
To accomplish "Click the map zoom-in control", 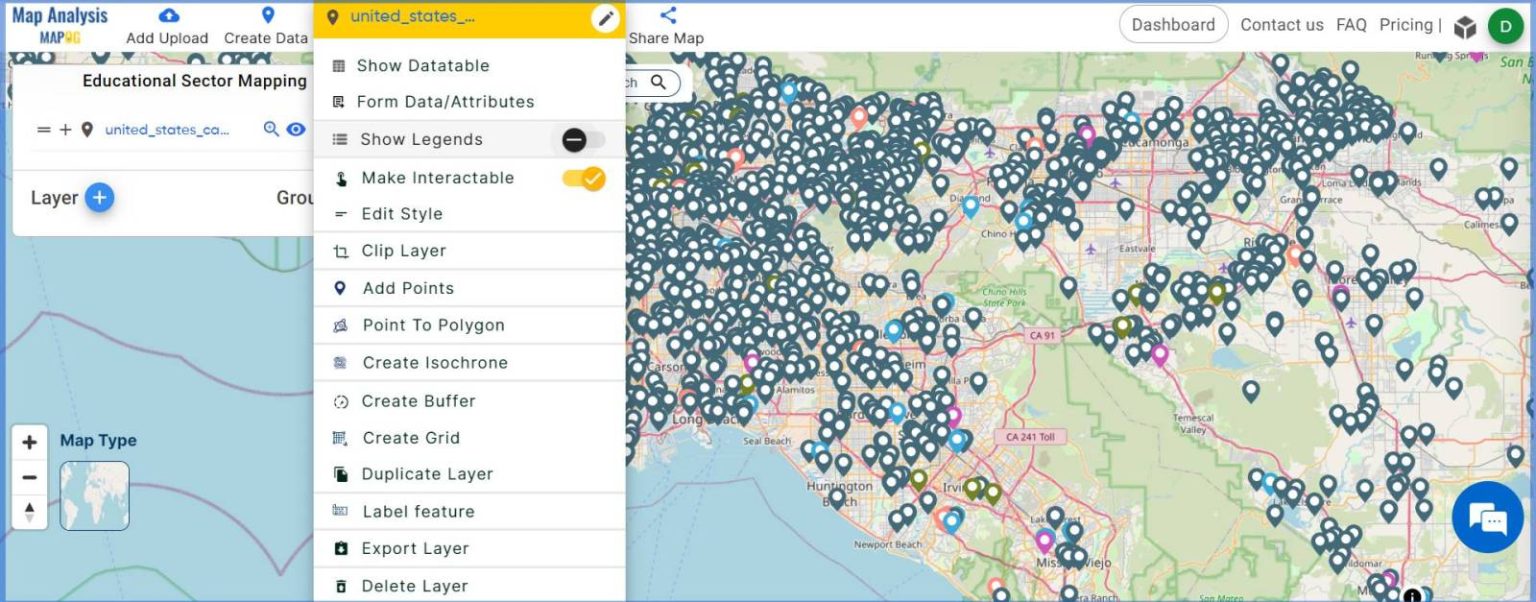I will click(30, 441).
